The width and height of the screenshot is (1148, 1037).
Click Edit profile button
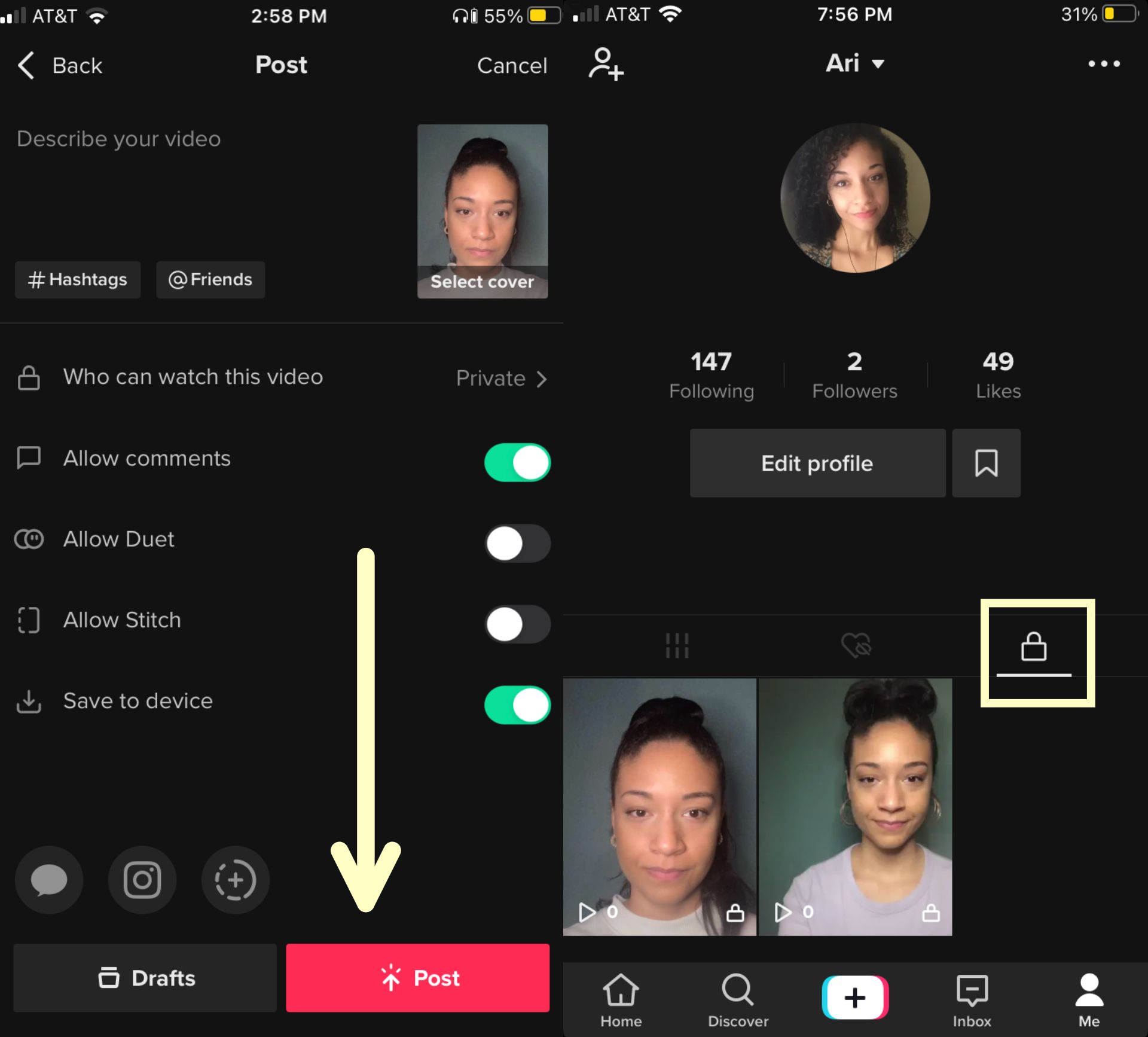816,463
